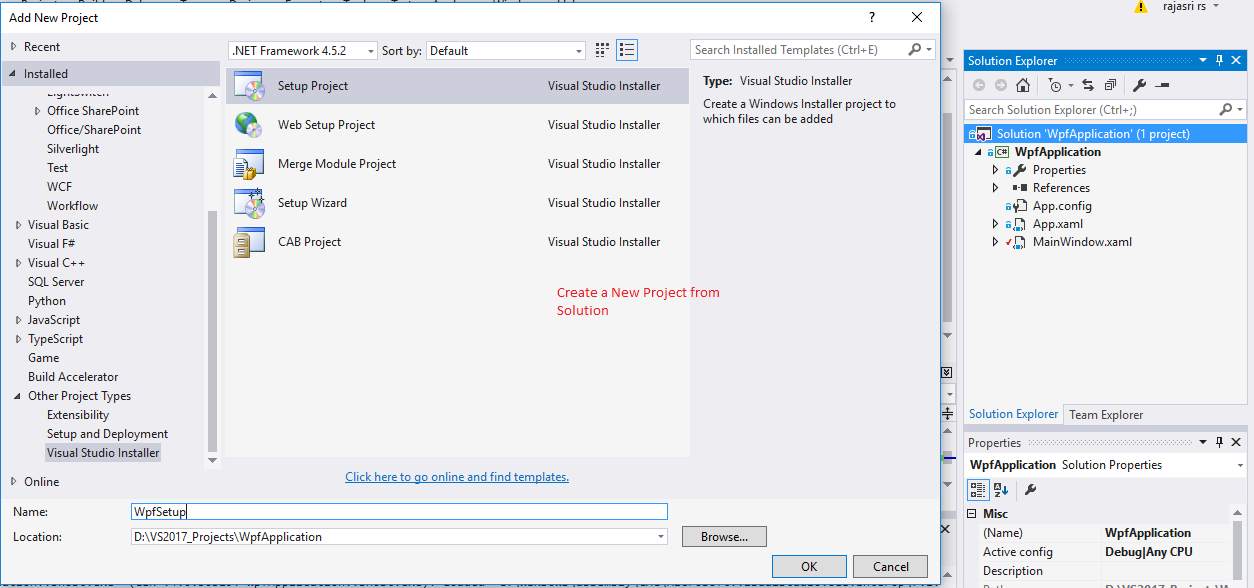Expand the JavaScript node

tap(18, 320)
